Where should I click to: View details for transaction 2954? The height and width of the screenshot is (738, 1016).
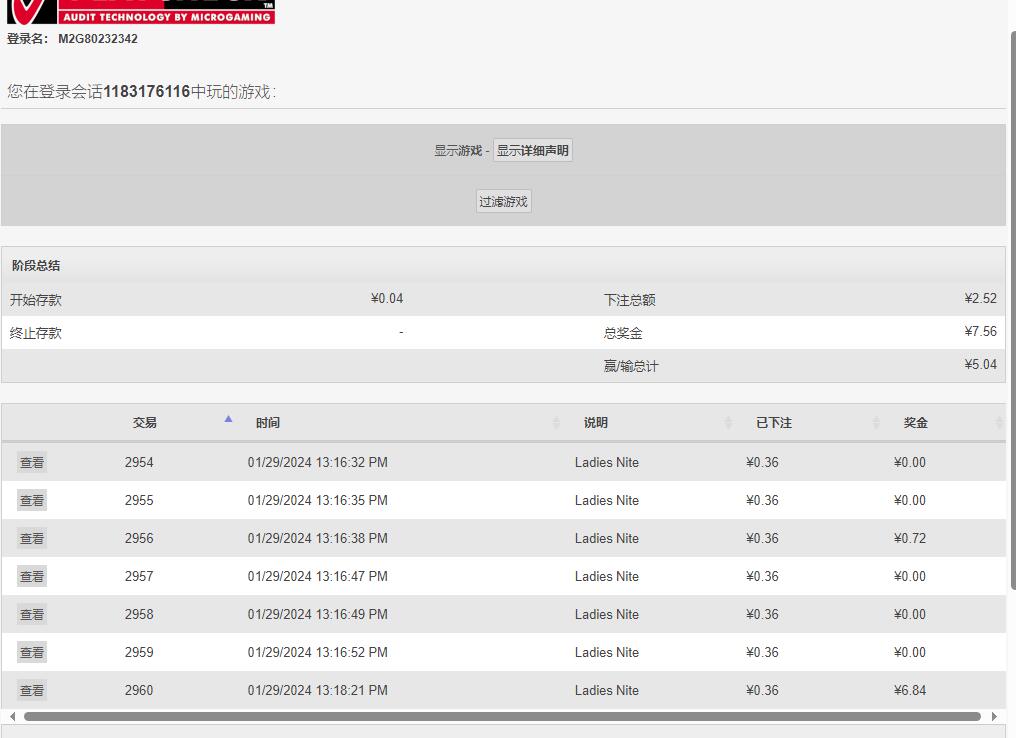[x=32, y=462]
